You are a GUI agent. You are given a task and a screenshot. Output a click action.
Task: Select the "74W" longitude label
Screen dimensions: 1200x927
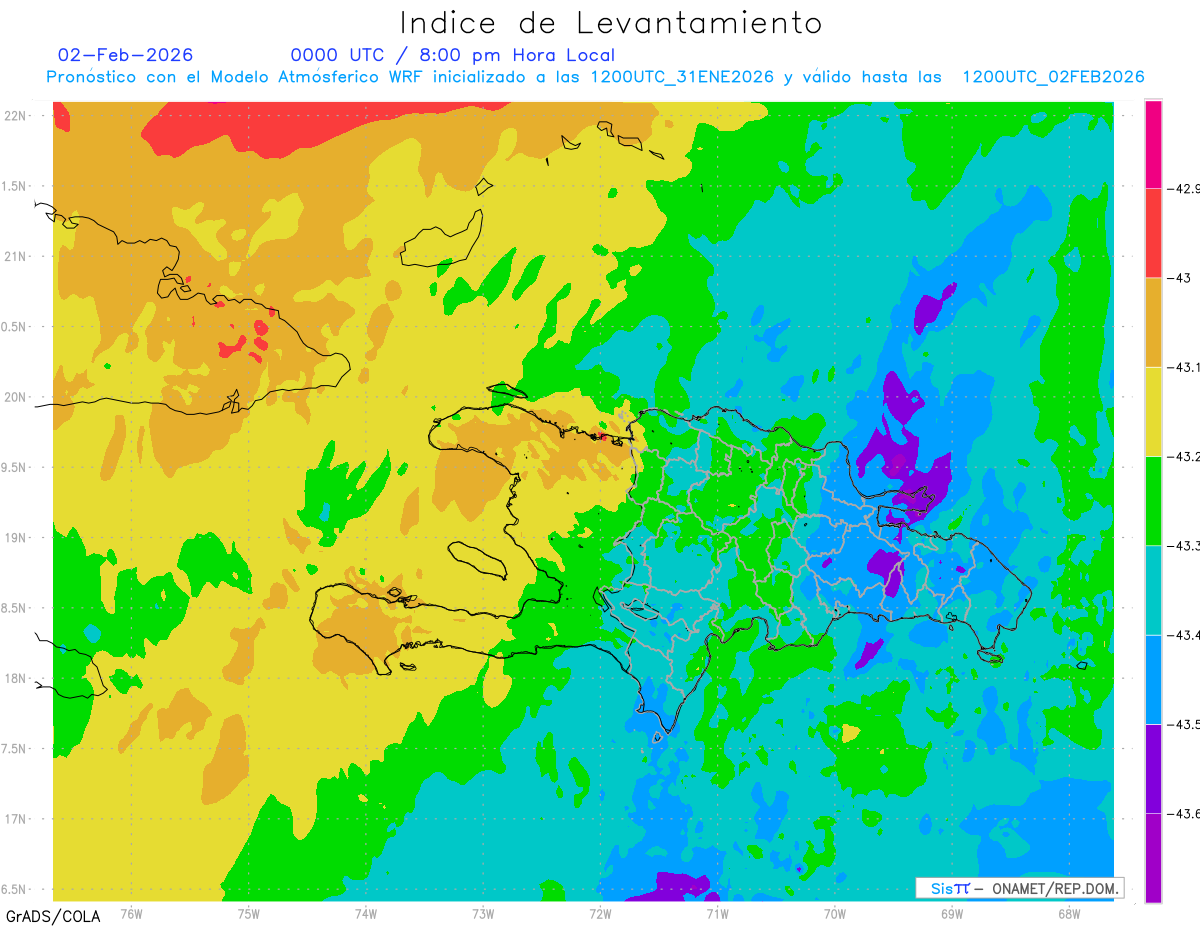click(366, 913)
